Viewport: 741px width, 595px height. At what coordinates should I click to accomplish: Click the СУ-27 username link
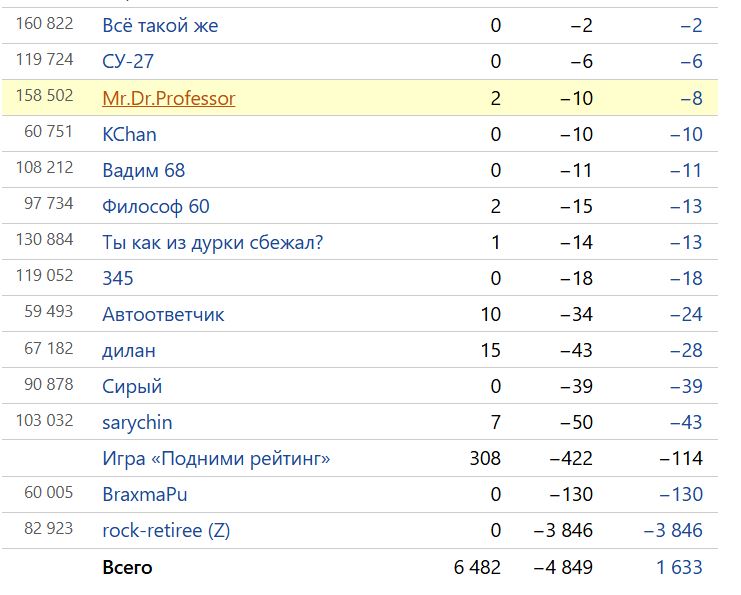click(x=128, y=62)
